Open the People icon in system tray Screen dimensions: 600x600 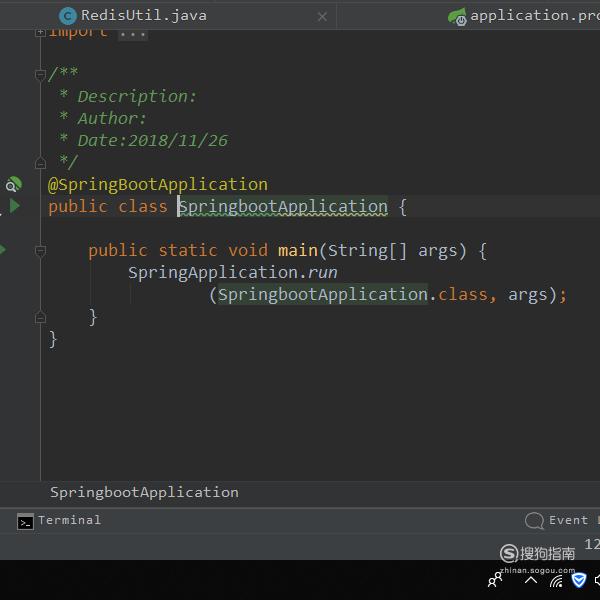(495, 580)
